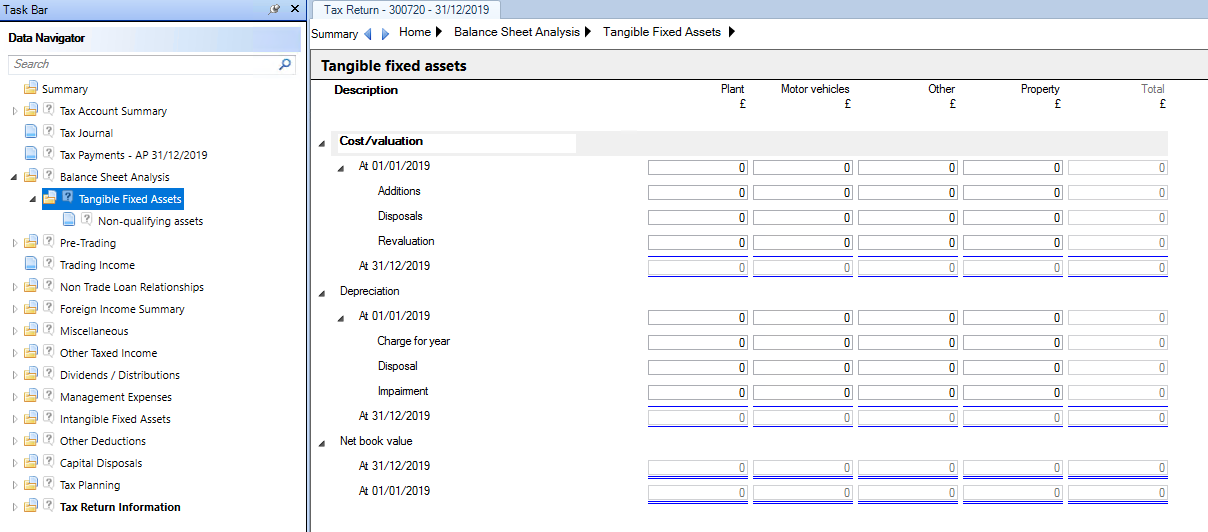Click the Trading Income page icon
Screen dimensions: 1208x532
[31, 265]
